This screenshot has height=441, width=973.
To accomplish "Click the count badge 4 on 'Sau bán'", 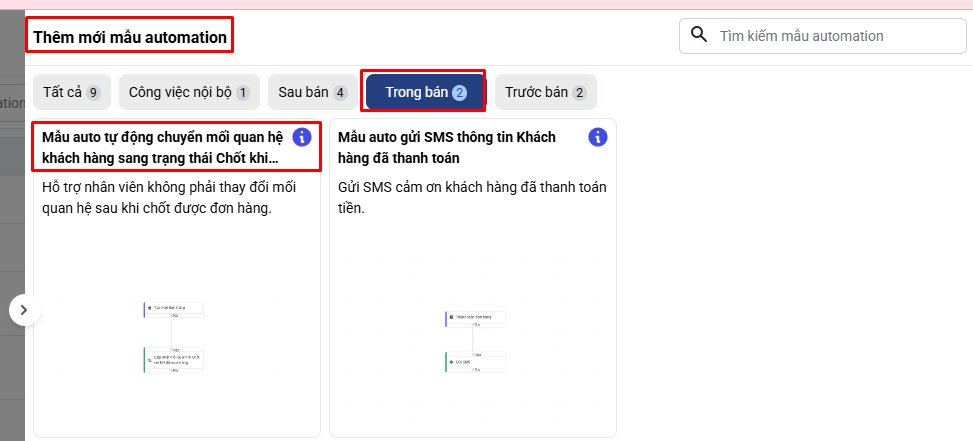I will point(340,93).
